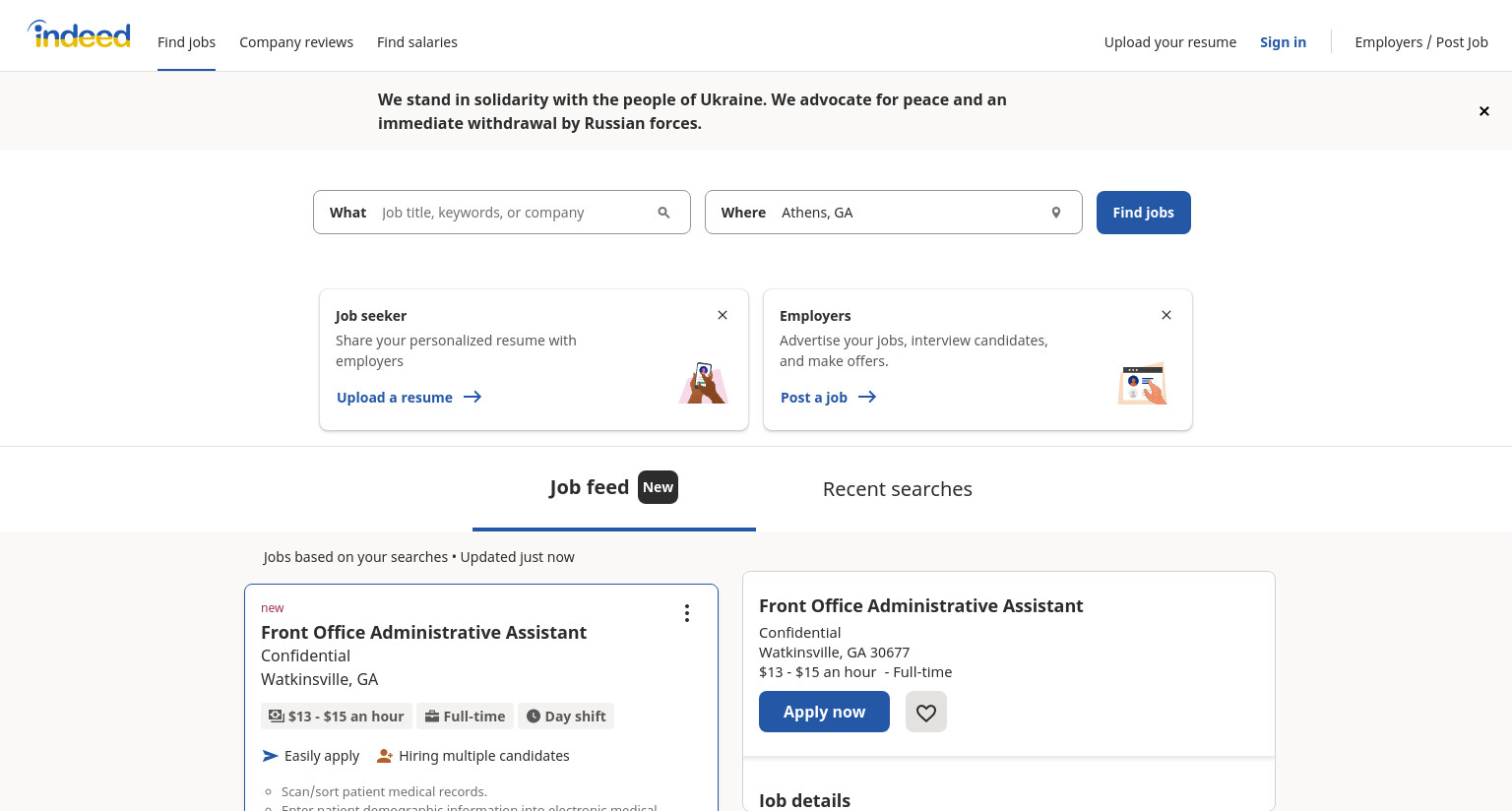Dismiss the Ukraine solidarity banner
Screen dimensions: 1512x811
tap(1483, 111)
